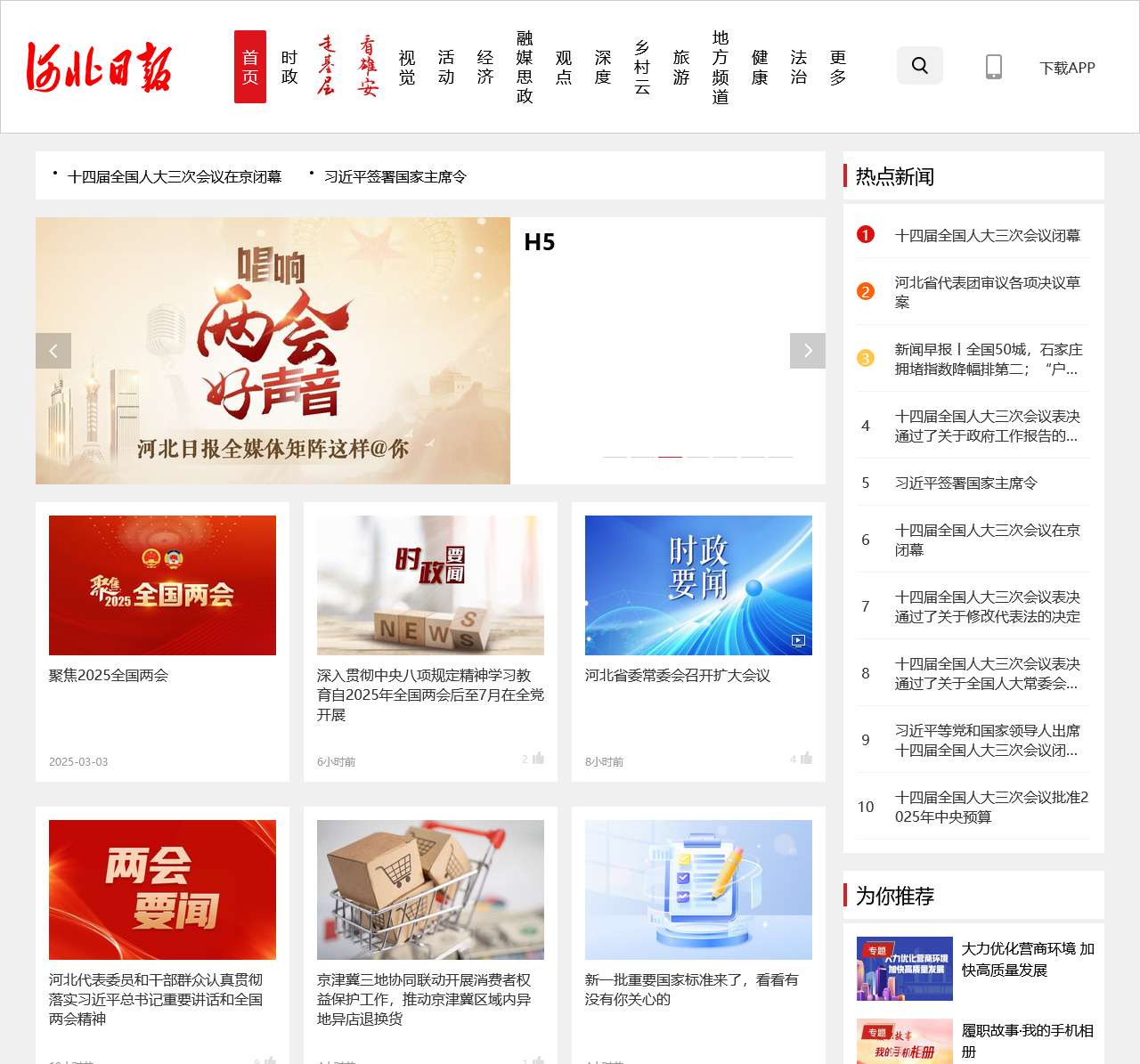Open 走基层 navigation item
Screen dimensions: 1140x1064
327,66
